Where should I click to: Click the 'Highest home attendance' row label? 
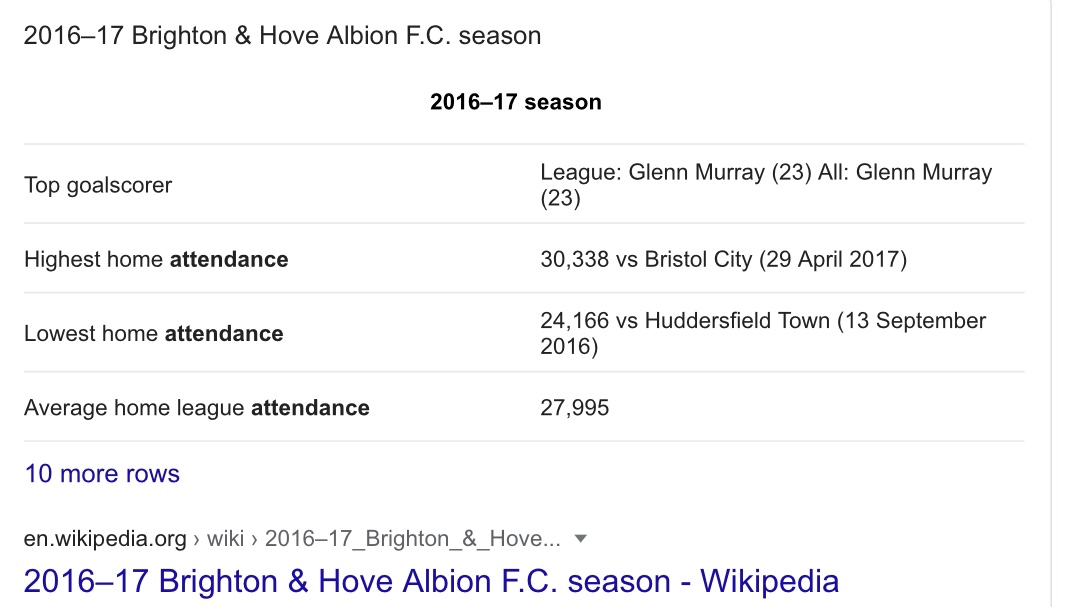(156, 259)
